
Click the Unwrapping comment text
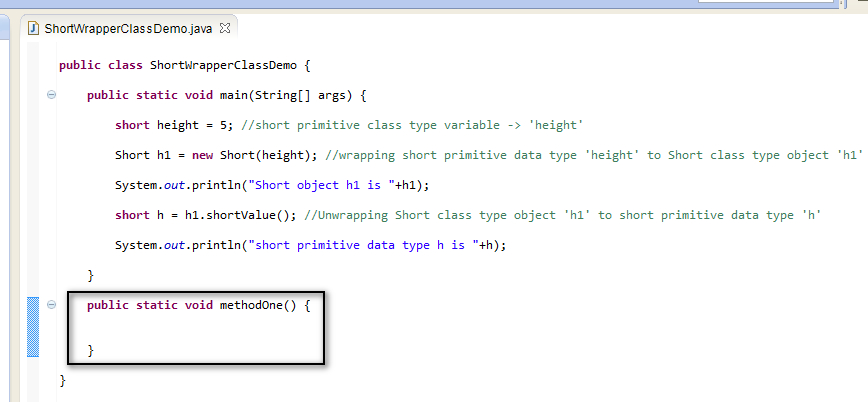pos(562,215)
